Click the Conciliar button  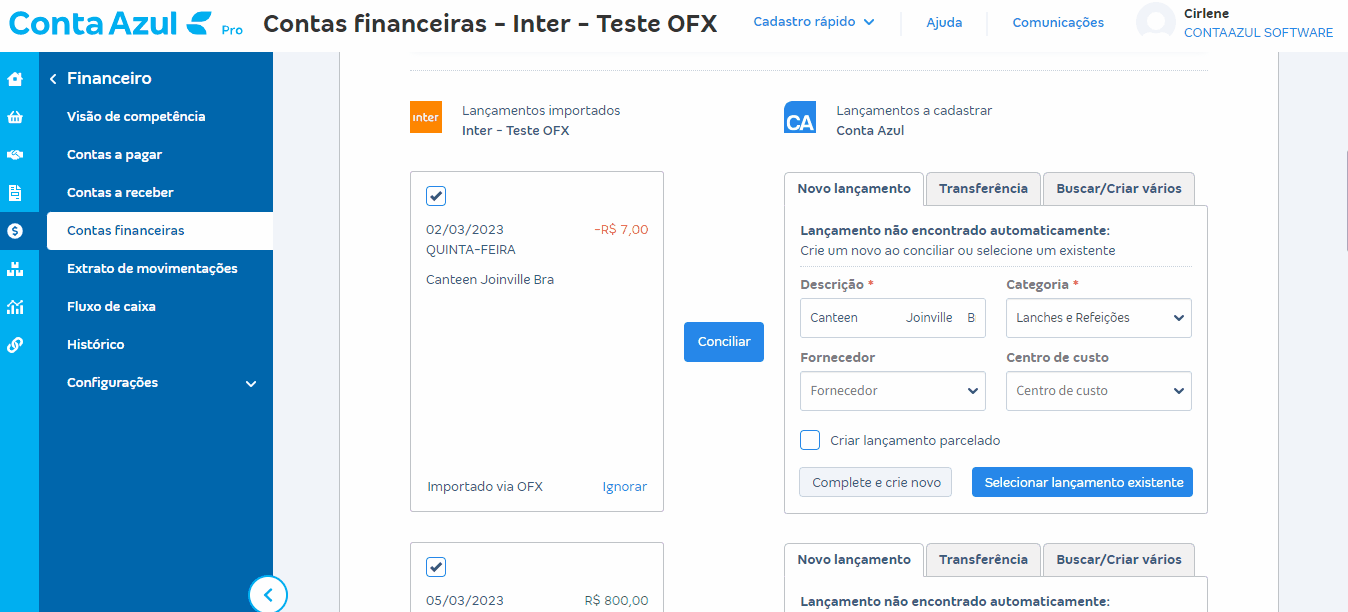click(x=724, y=342)
